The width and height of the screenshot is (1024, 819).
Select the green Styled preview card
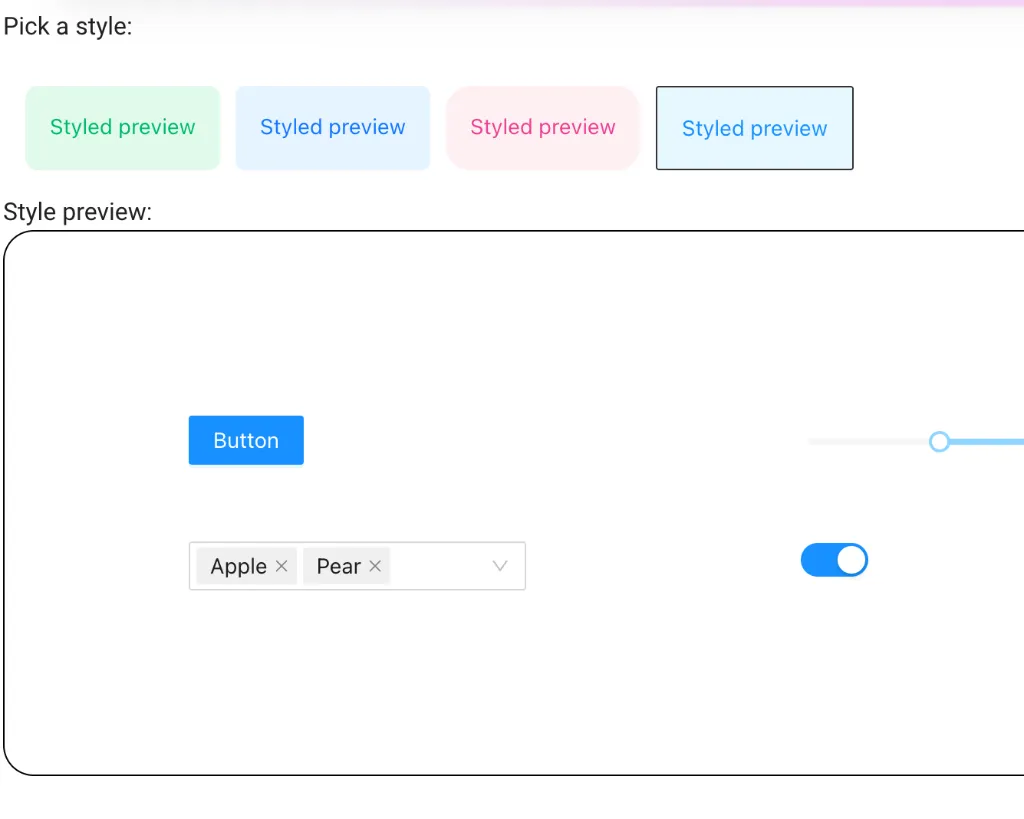122,128
